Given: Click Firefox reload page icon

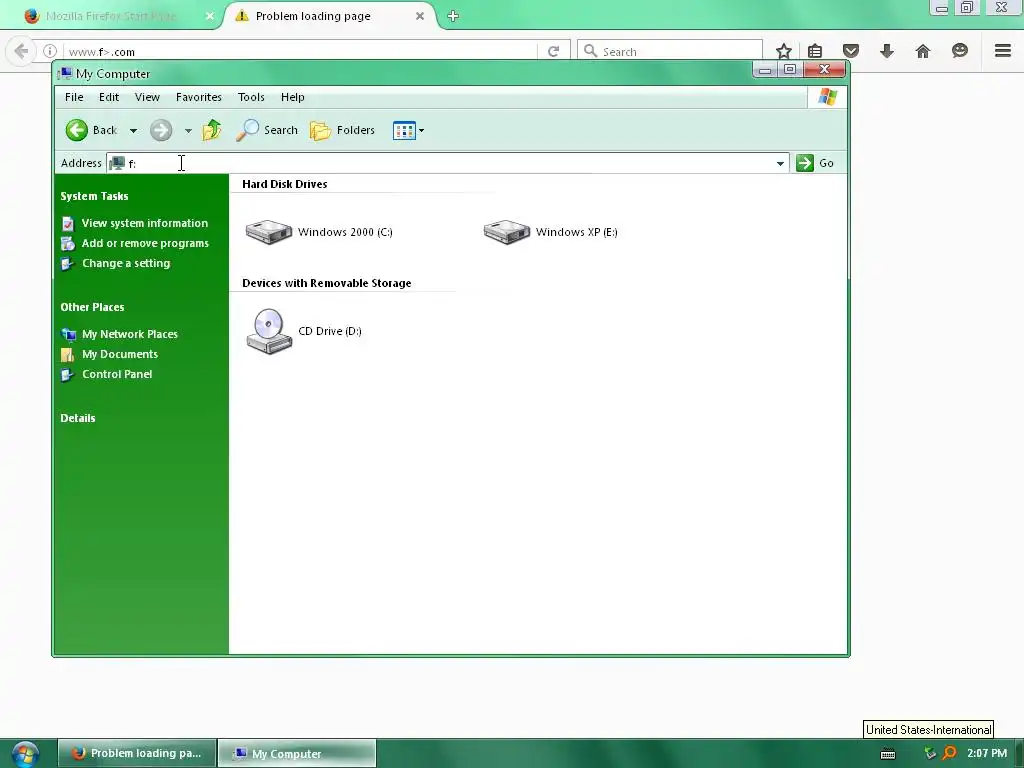Looking at the screenshot, I should pos(553,51).
